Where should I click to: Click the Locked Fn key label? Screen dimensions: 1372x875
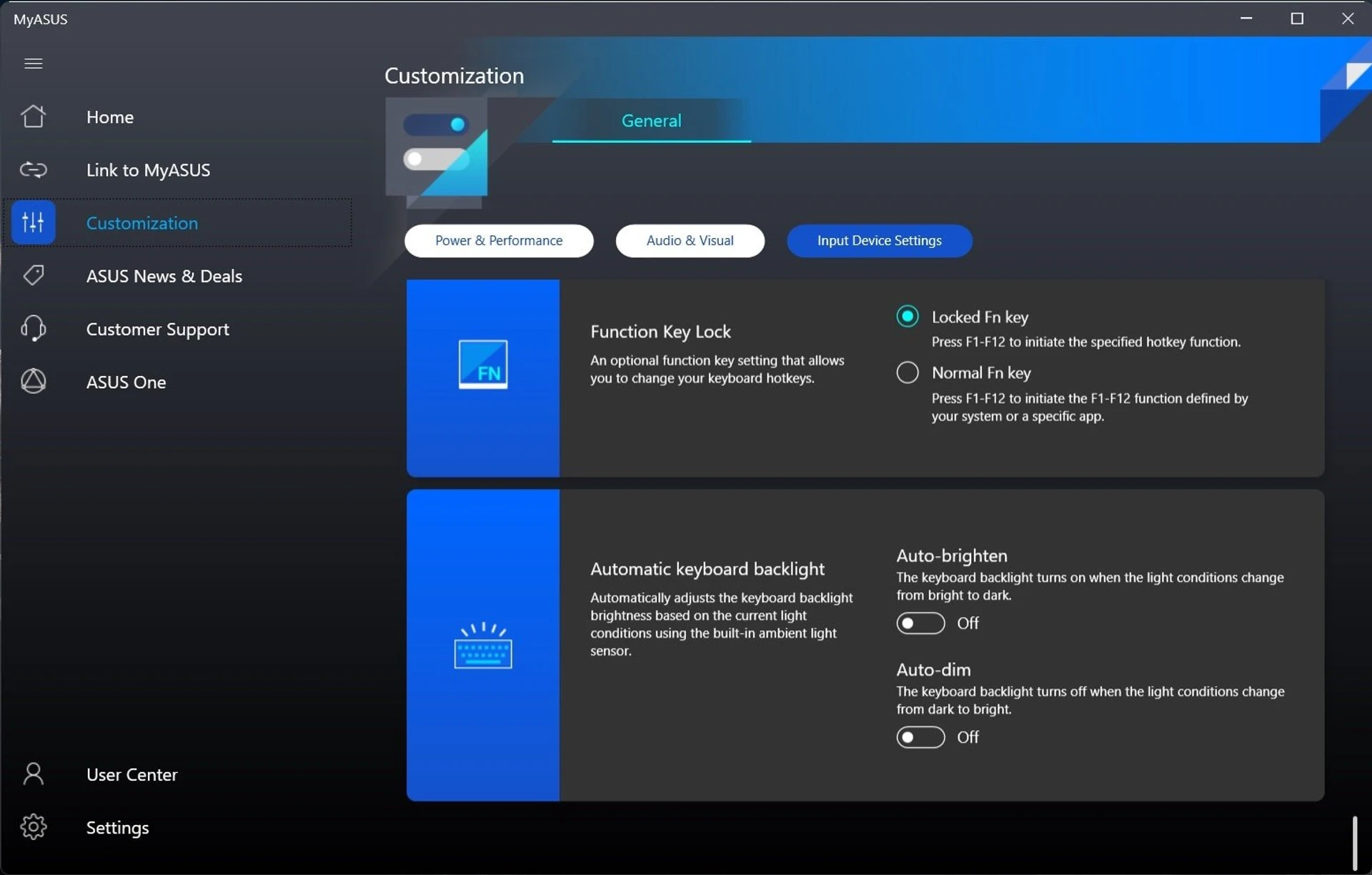tap(980, 317)
